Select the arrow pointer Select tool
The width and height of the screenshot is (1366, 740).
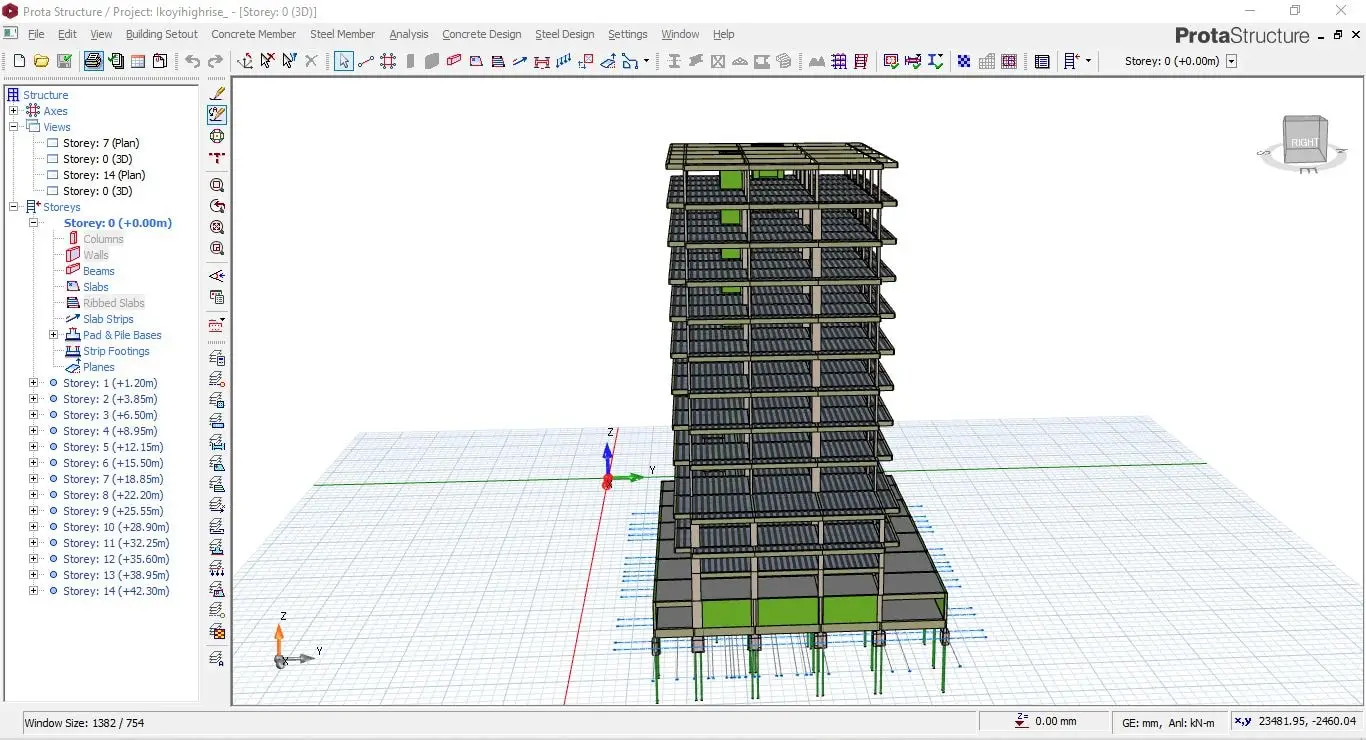pyautogui.click(x=344, y=61)
